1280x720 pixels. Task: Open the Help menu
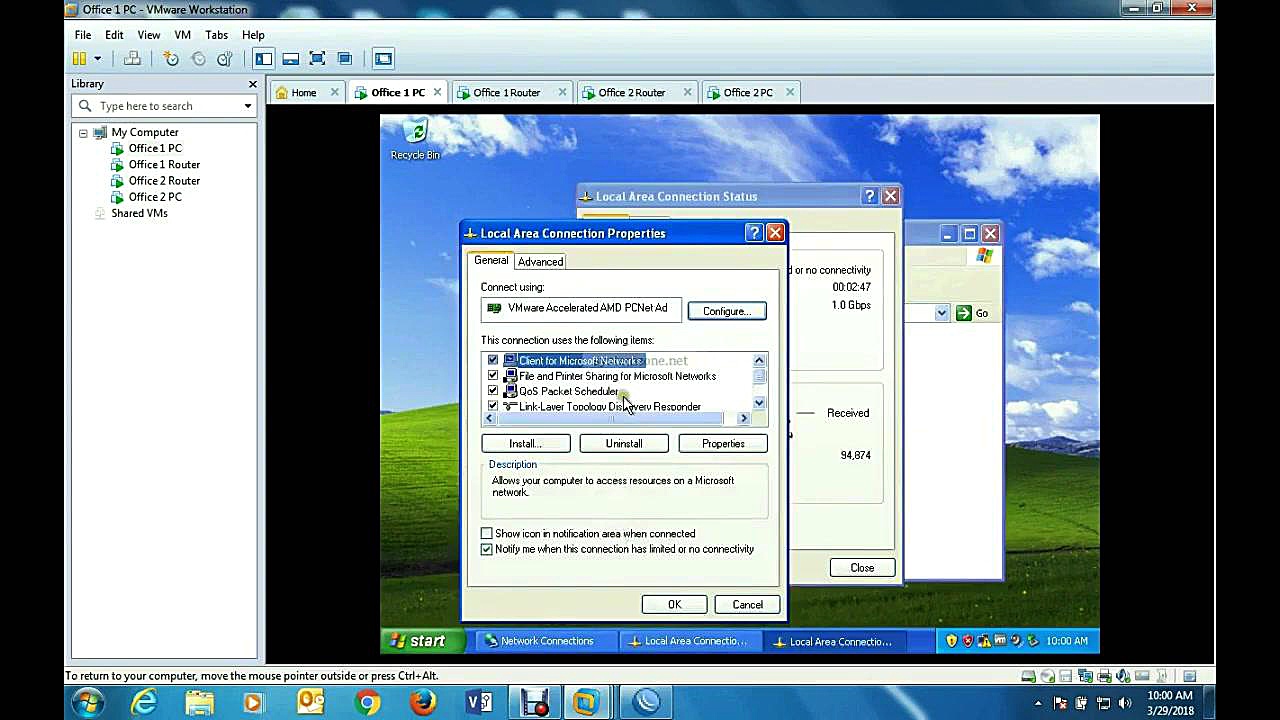[253, 35]
